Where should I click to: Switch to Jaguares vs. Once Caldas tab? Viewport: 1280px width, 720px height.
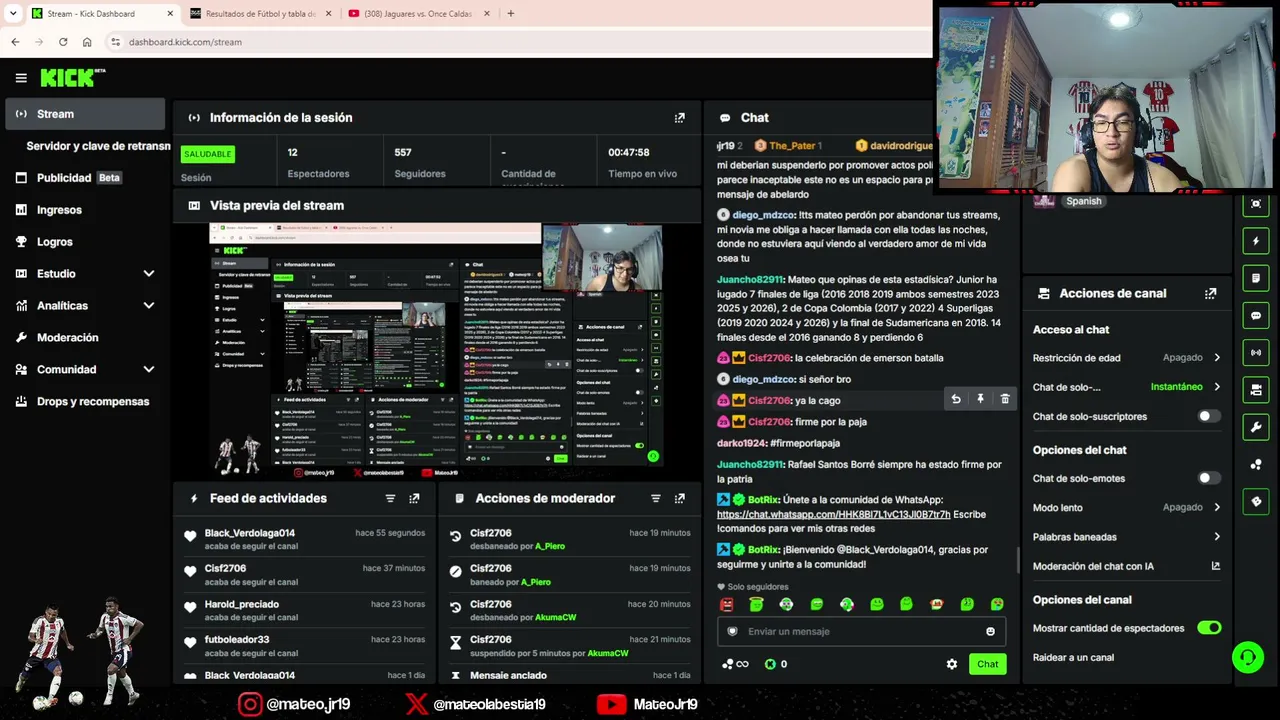coord(419,14)
